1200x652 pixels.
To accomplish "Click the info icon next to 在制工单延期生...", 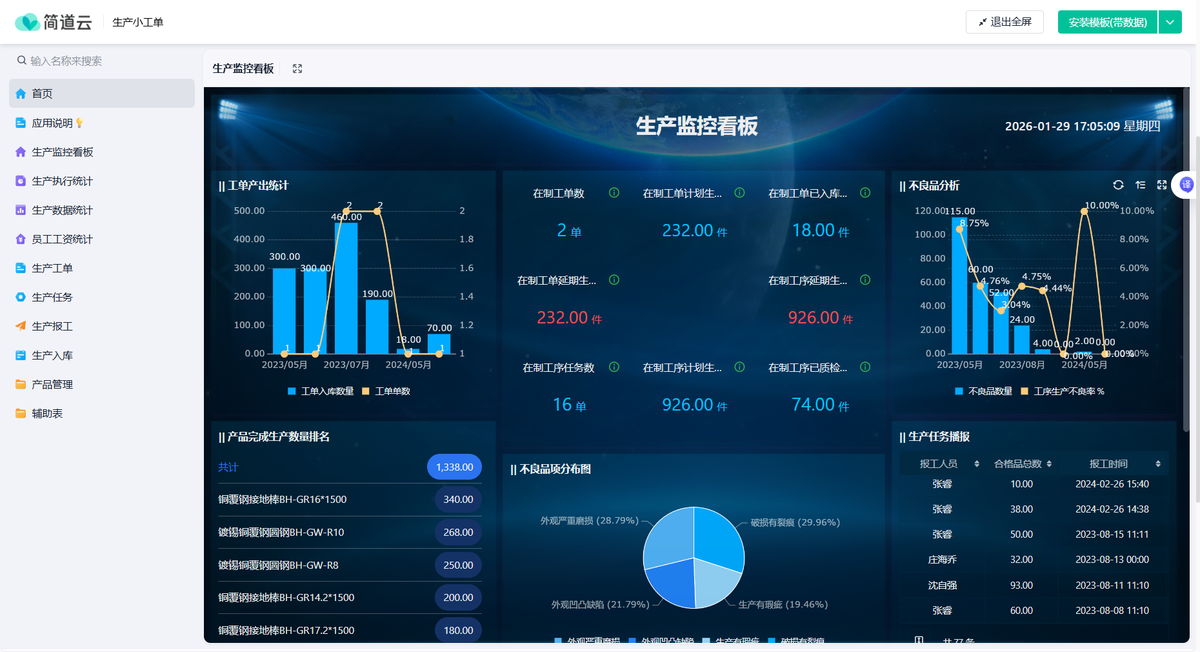I will (614, 280).
